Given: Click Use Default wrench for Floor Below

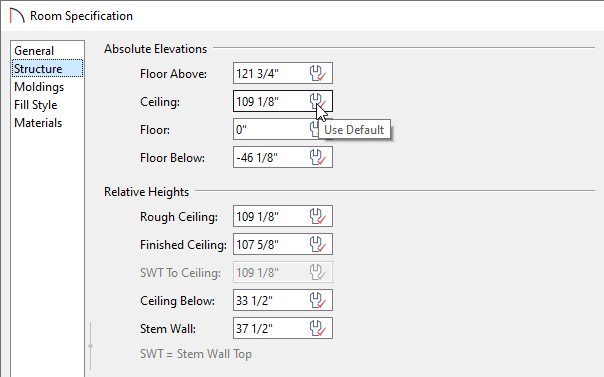Looking at the screenshot, I should click(318, 157).
